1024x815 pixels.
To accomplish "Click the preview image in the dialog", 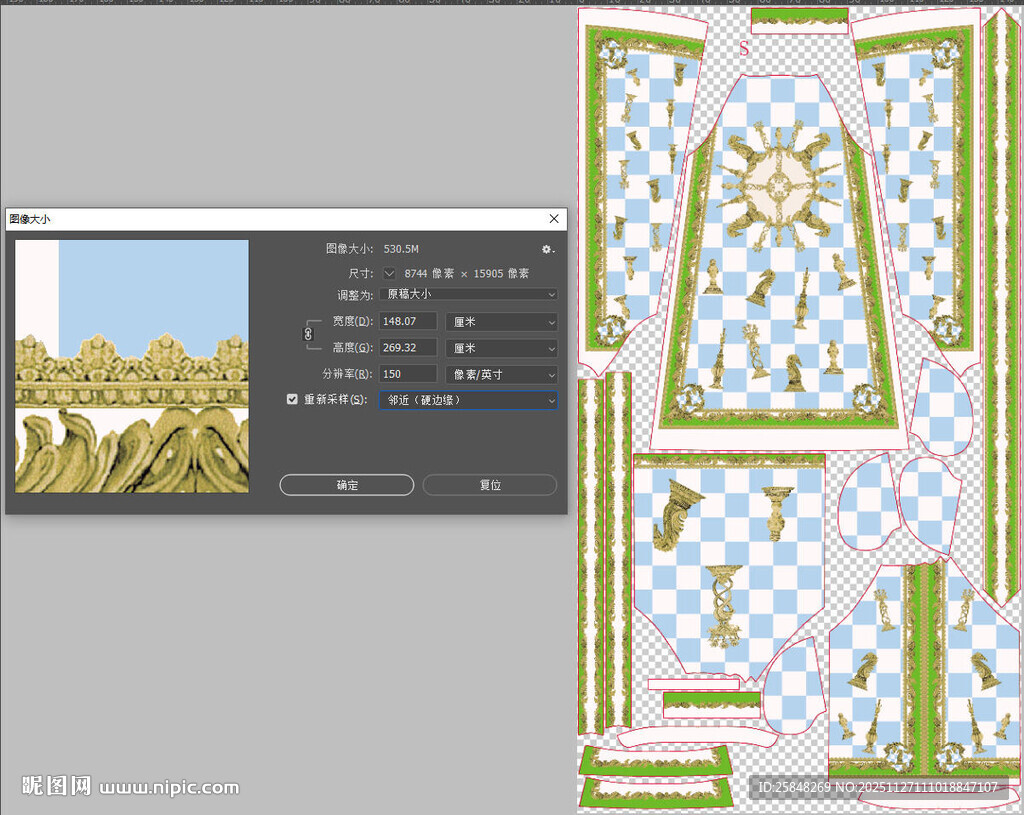I will [x=132, y=366].
